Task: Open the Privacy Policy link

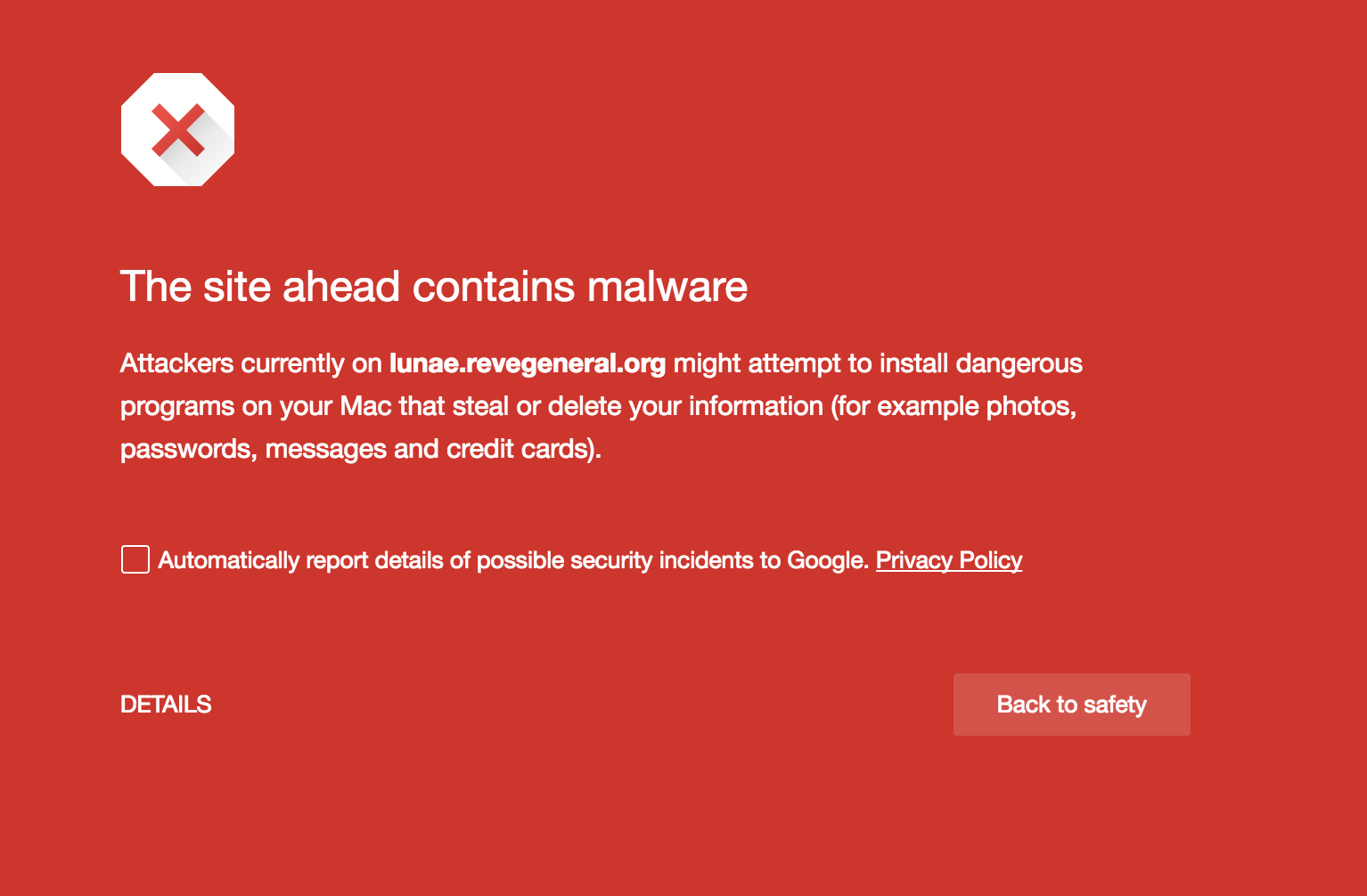Action: coord(948,560)
